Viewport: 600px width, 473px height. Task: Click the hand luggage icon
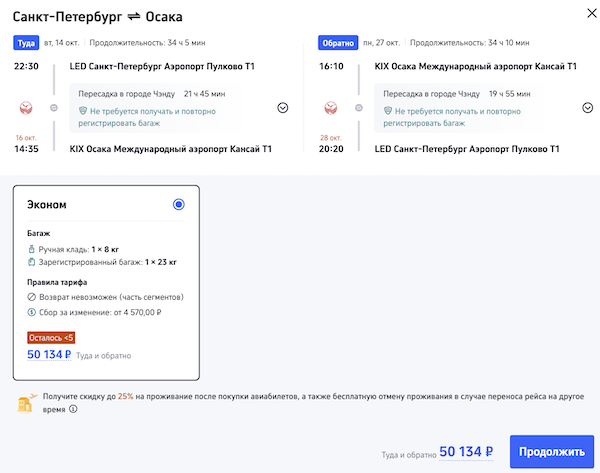pos(31,247)
